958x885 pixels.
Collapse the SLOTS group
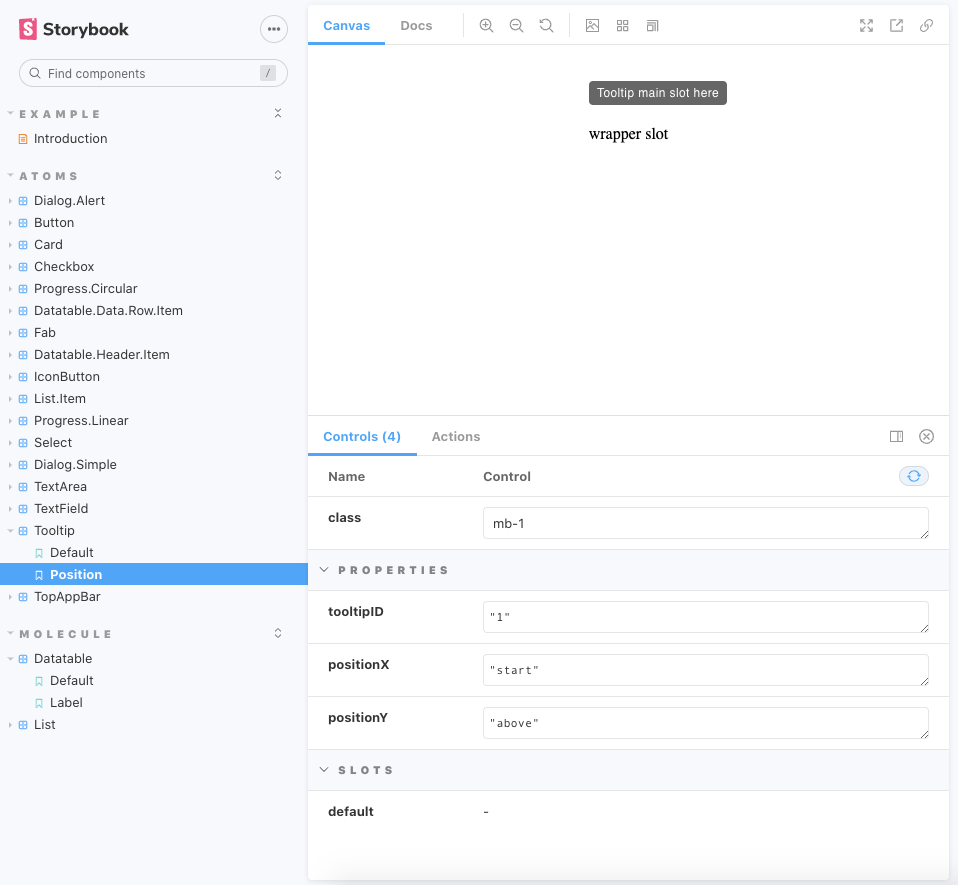pyautogui.click(x=357, y=770)
